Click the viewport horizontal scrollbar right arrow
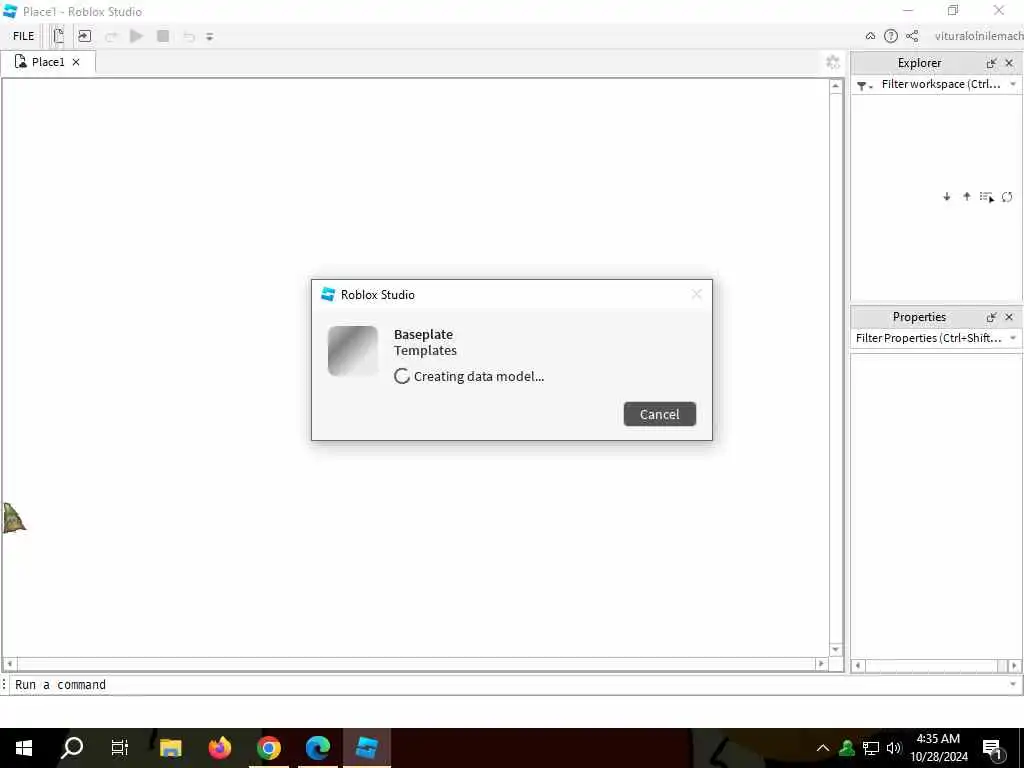 [821, 664]
